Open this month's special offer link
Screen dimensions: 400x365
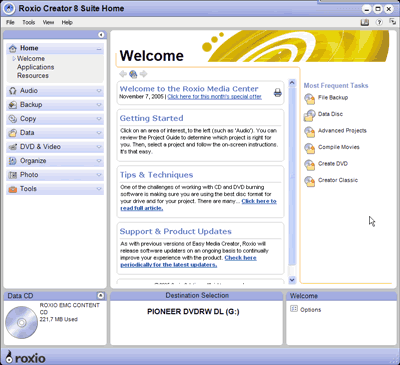214,97
